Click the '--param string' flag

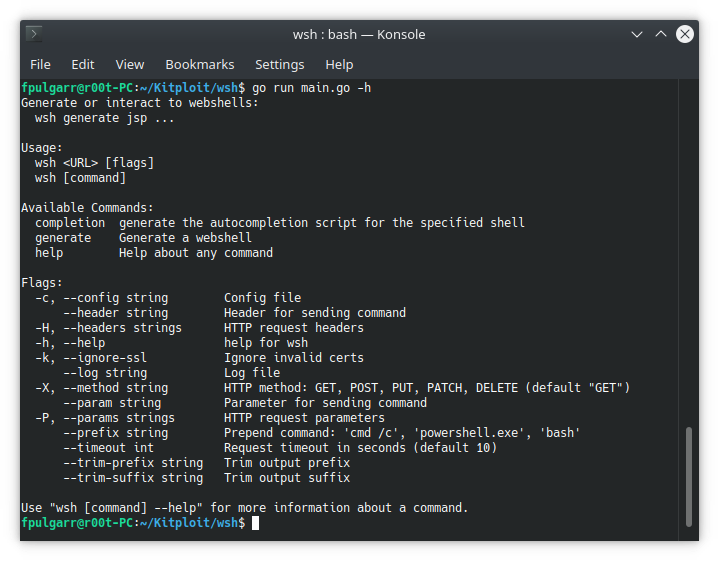(112, 403)
